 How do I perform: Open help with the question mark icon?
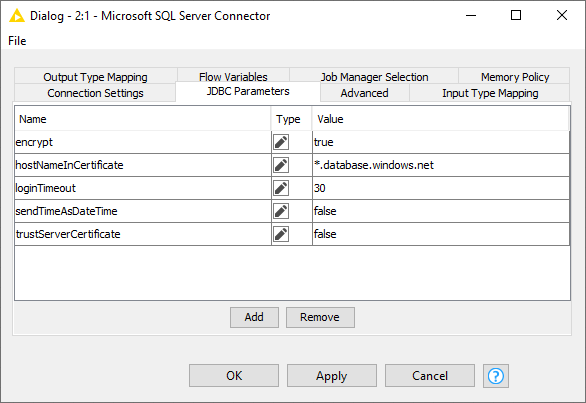pyautogui.click(x=496, y=376)
